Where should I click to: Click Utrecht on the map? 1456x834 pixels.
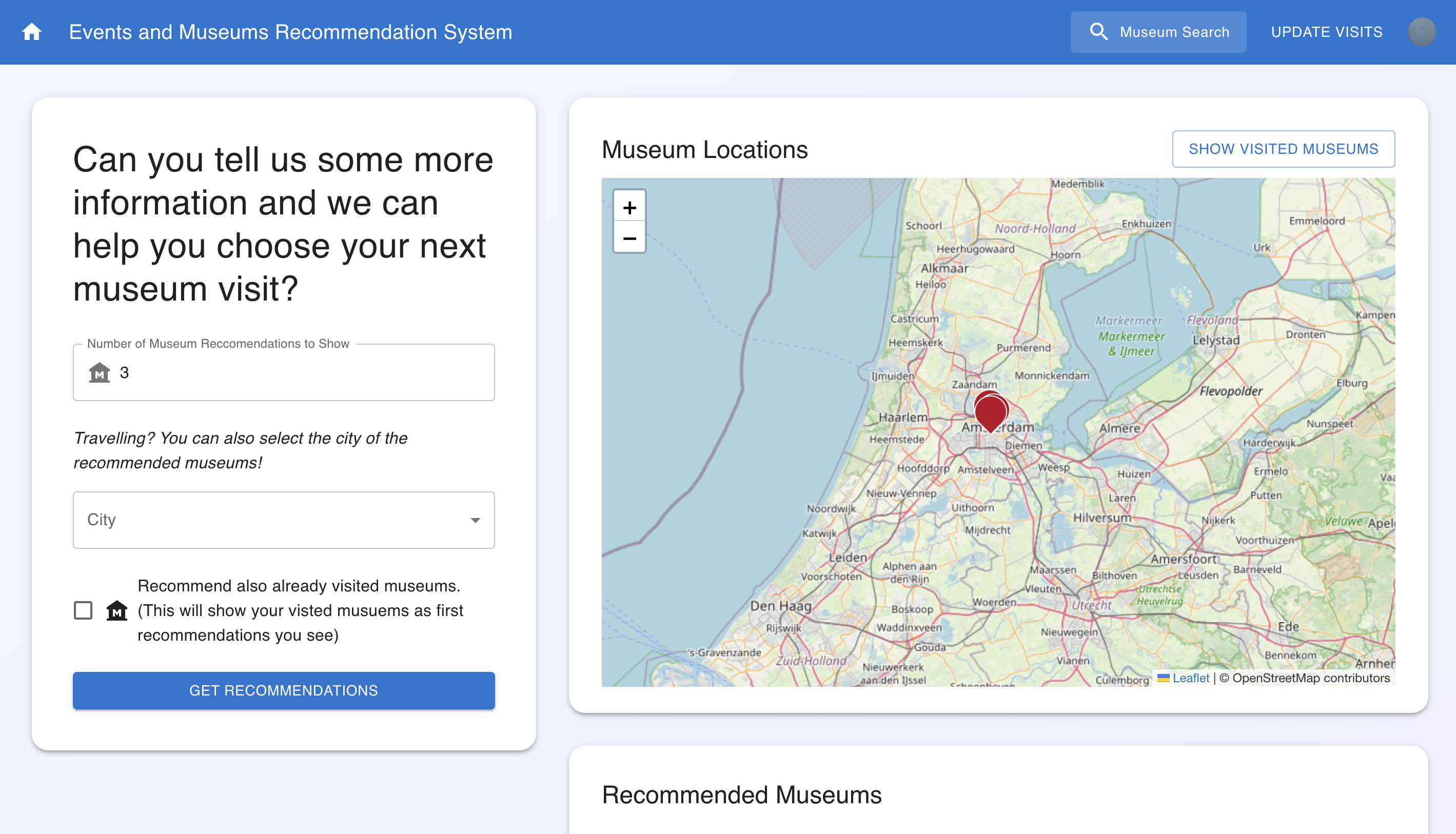(1091, 605)
